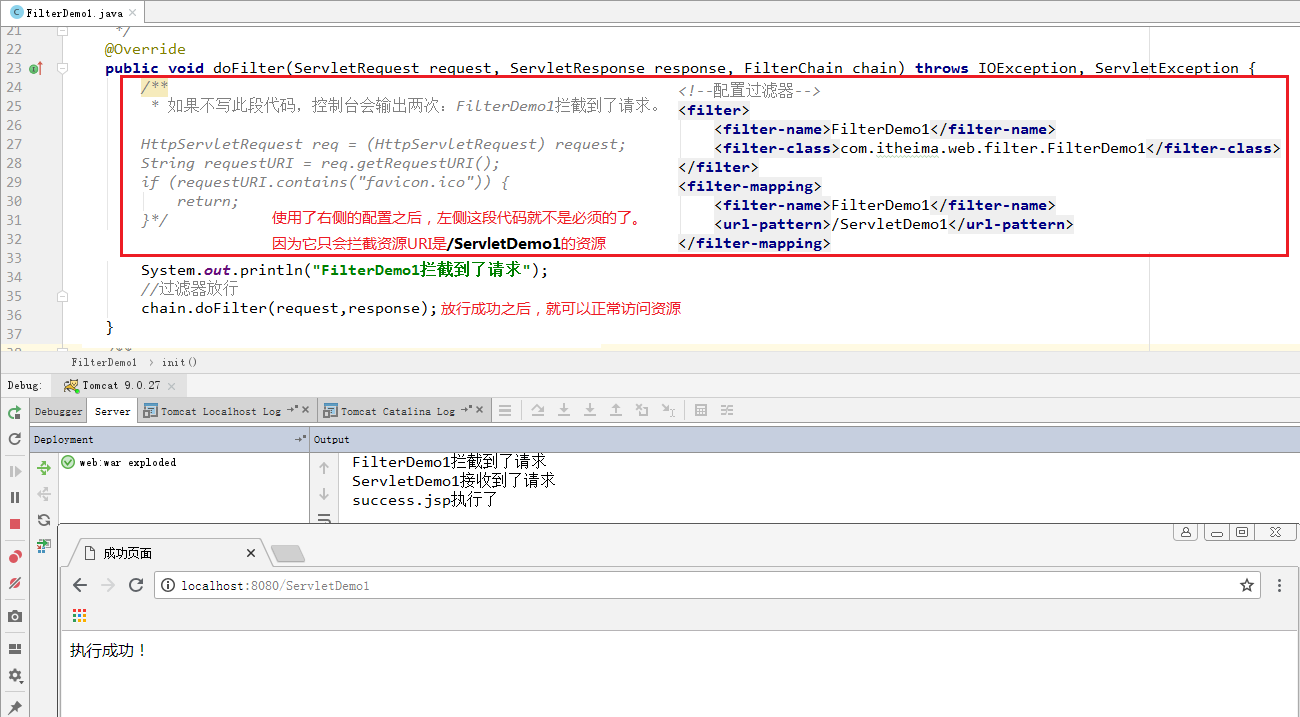Click FilterDemo1 in the breadcrumb bar
Viewport: 1300px width, 717px height.
tap(104, 362)
